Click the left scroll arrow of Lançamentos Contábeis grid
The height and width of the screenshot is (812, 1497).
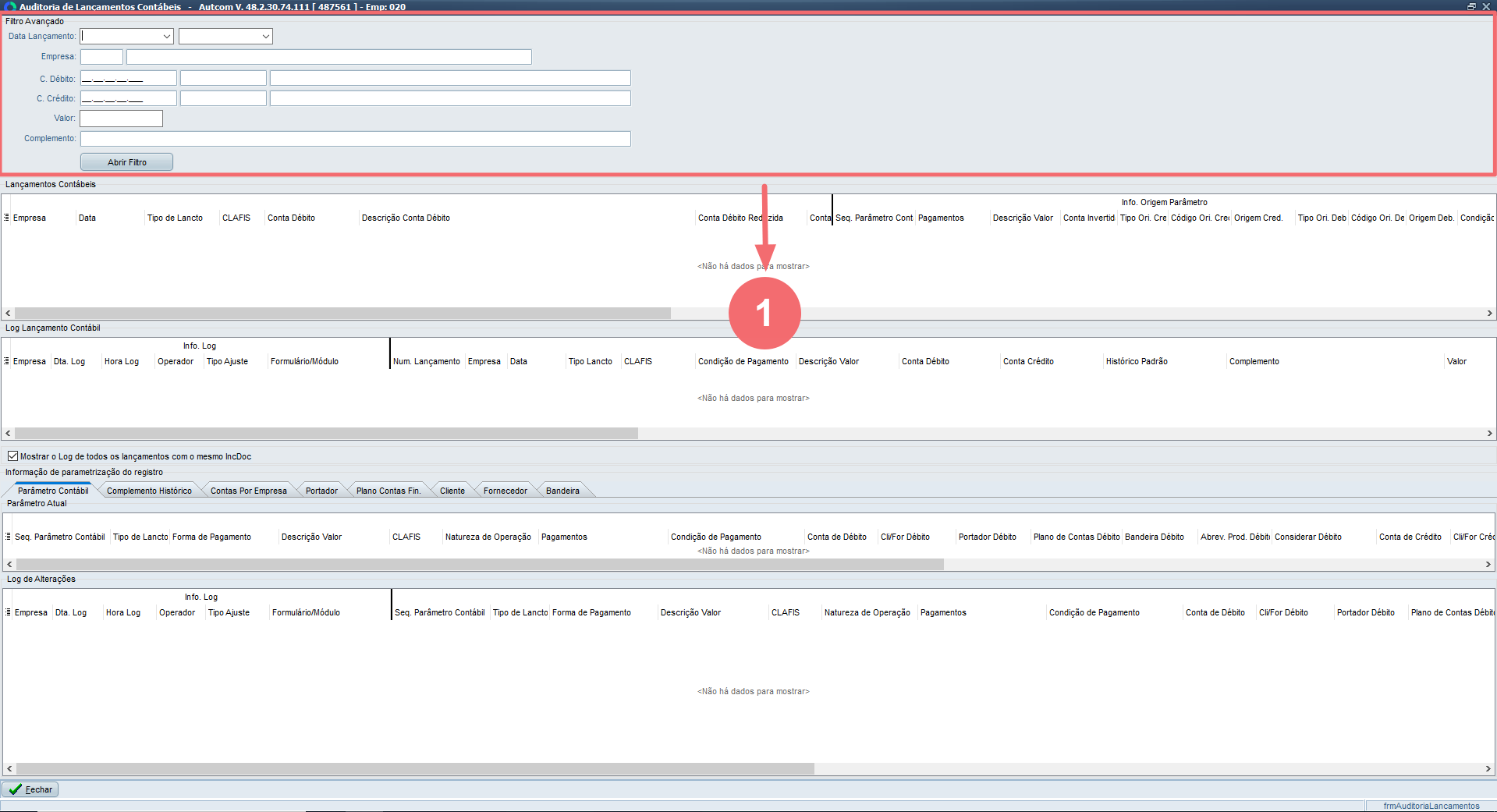tap(9, 313)
